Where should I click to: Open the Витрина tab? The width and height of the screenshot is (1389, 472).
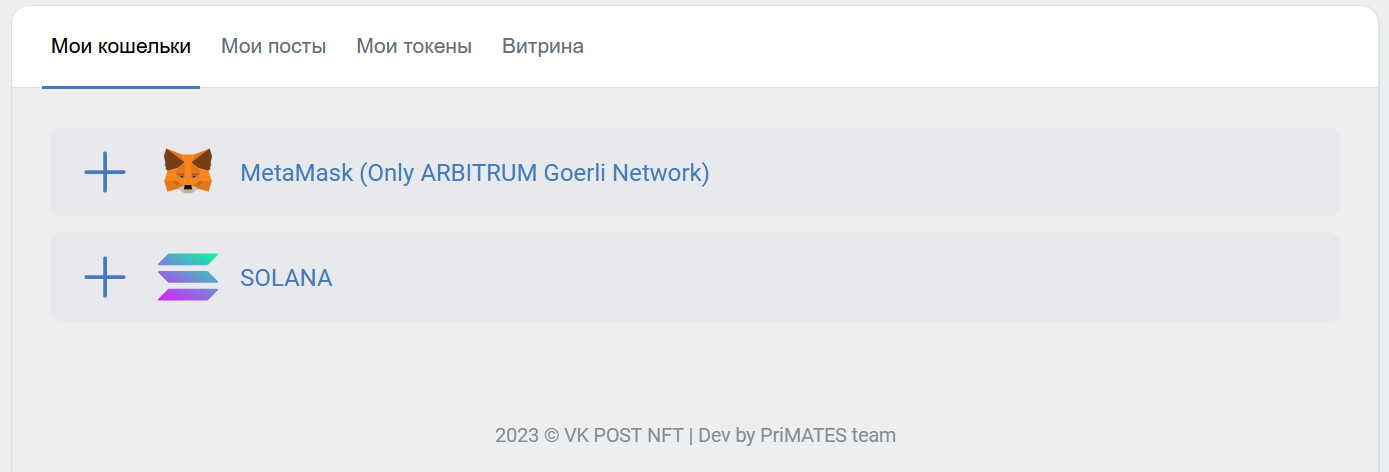pyautogui.click(x=543, y=46)
